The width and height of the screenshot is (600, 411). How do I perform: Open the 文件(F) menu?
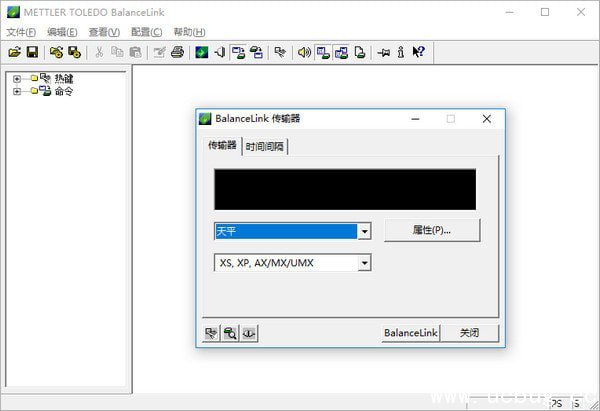[x=21, y=31]
